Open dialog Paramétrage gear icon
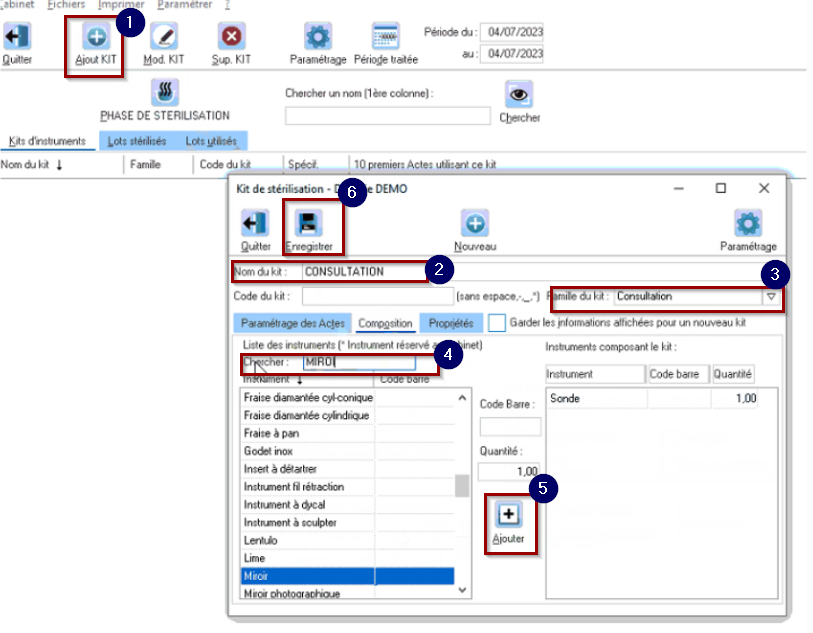The image size is (813, 633). (748, 223)
